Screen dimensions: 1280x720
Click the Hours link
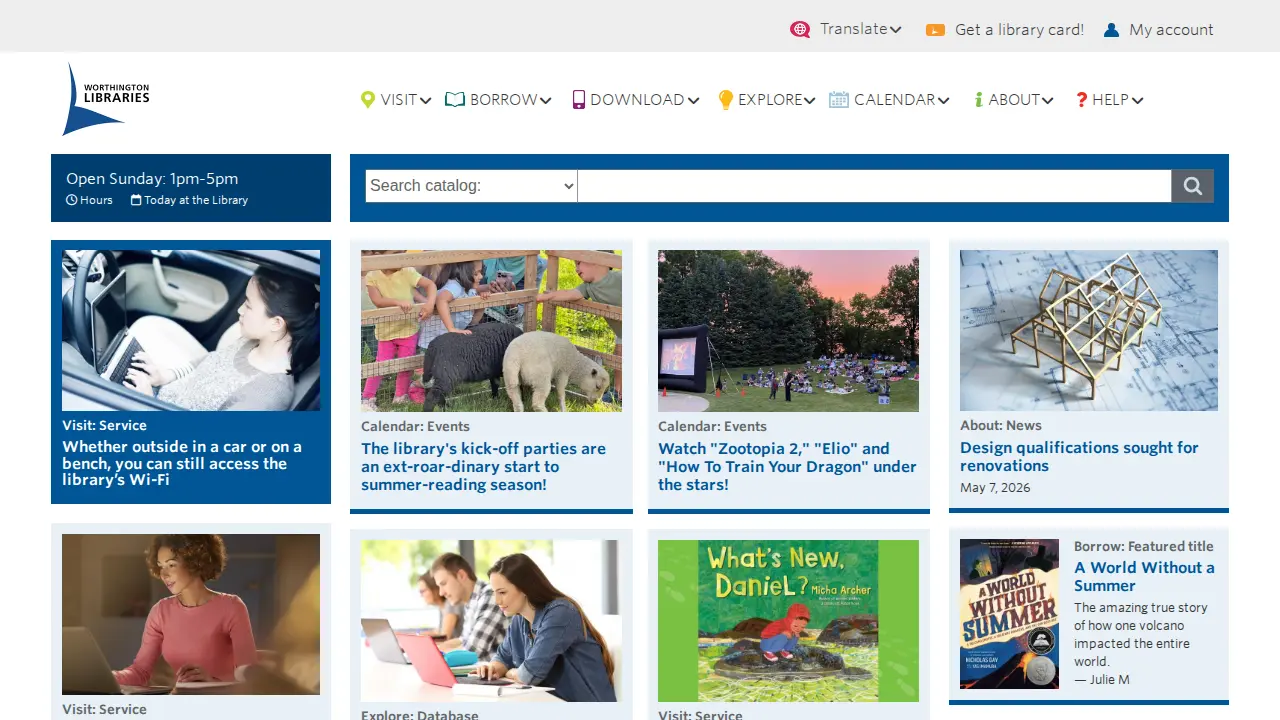click(x=96, y=200)
